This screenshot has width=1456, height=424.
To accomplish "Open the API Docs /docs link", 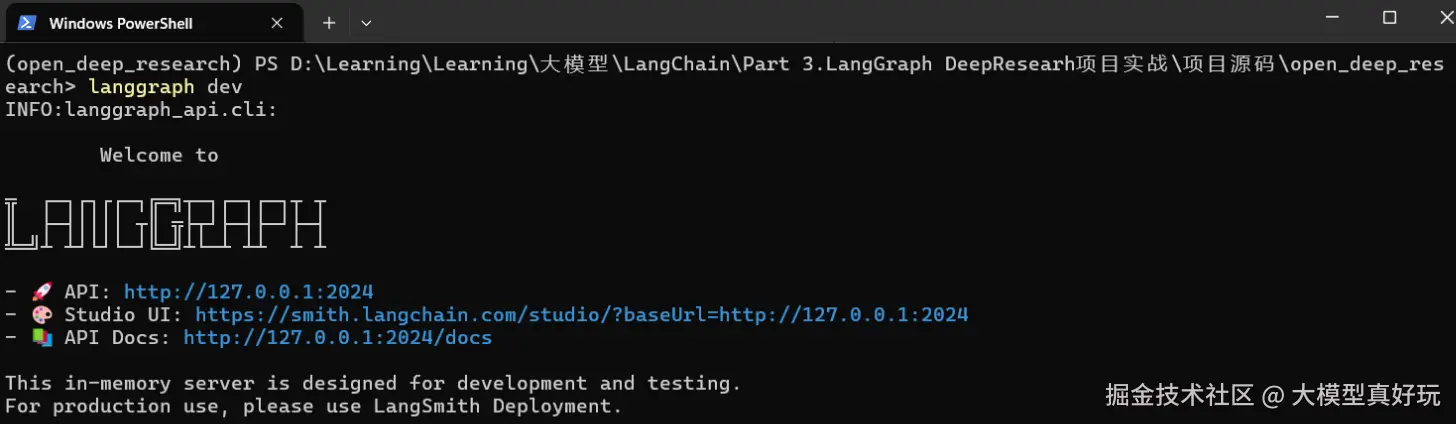I will point(337,338).
